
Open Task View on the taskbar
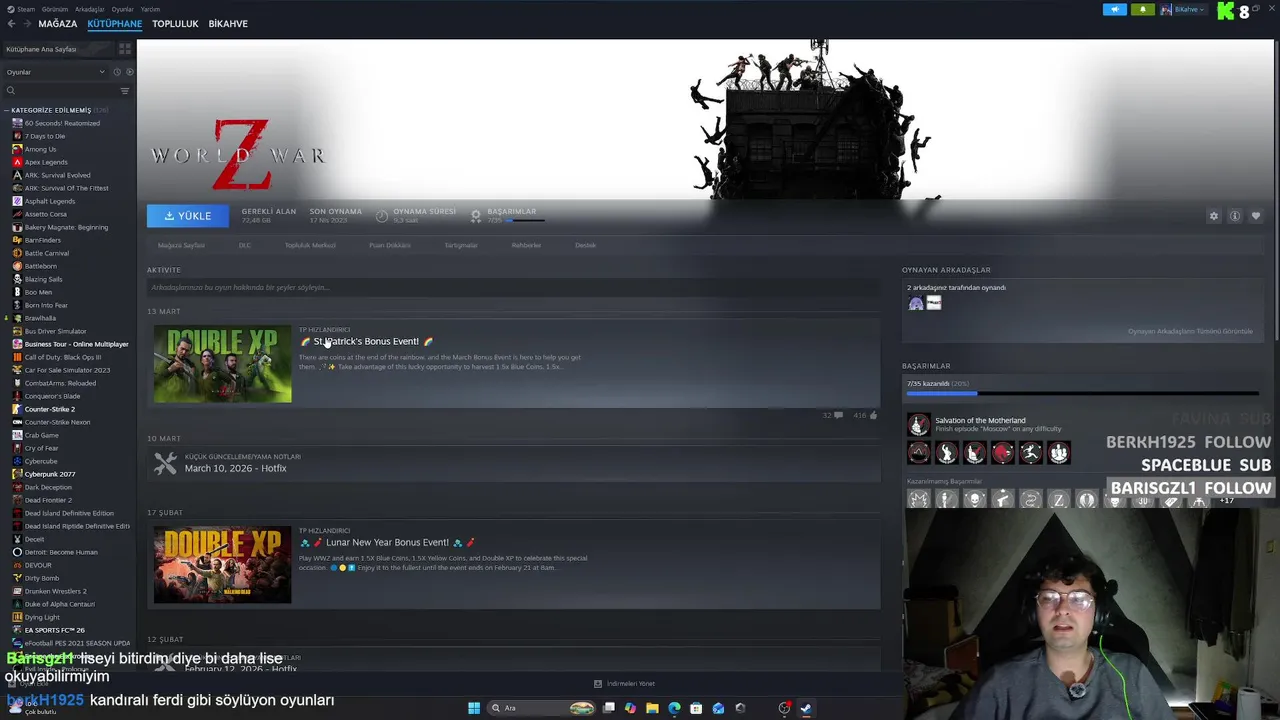click(608, 708)
